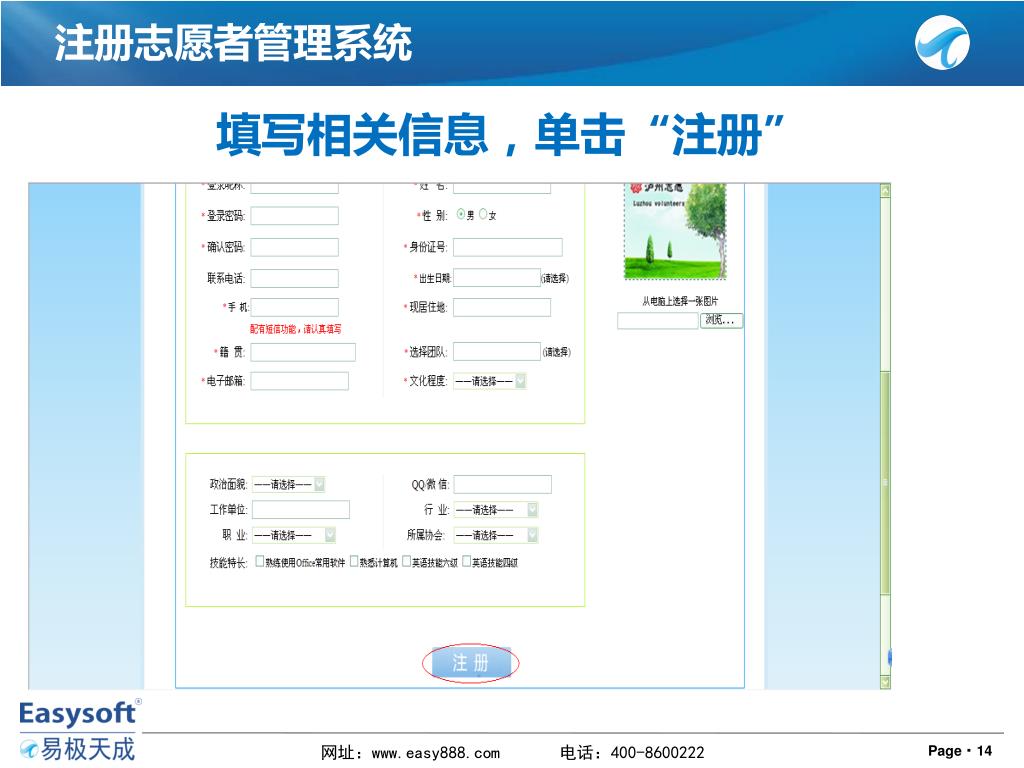Click the scrollbar down arrow
1024x768 pixels.
point(886,682)
